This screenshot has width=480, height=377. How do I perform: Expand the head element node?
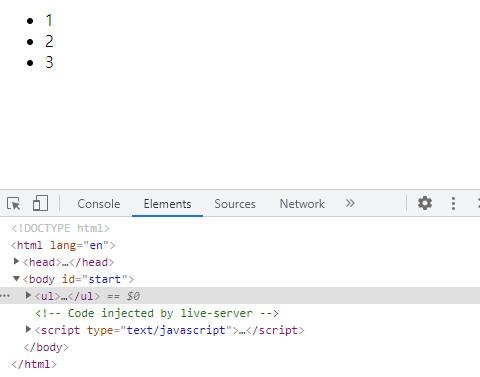16,261
